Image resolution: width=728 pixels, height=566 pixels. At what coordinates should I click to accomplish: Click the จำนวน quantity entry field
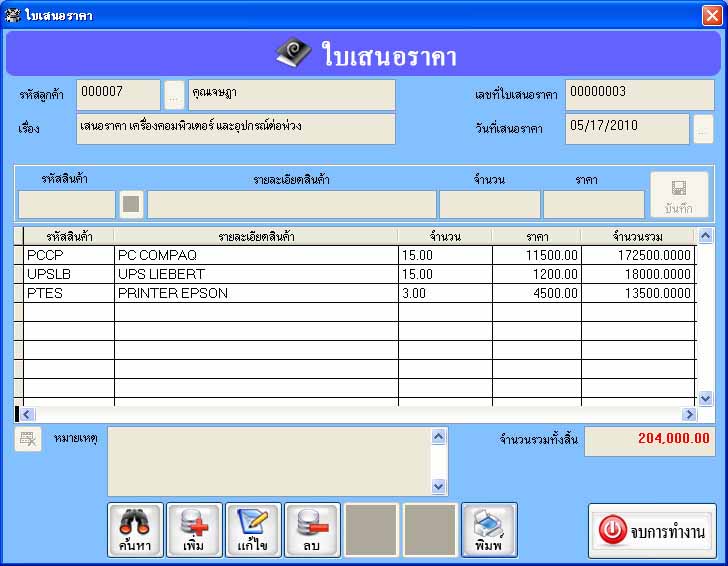pos(490,204)
